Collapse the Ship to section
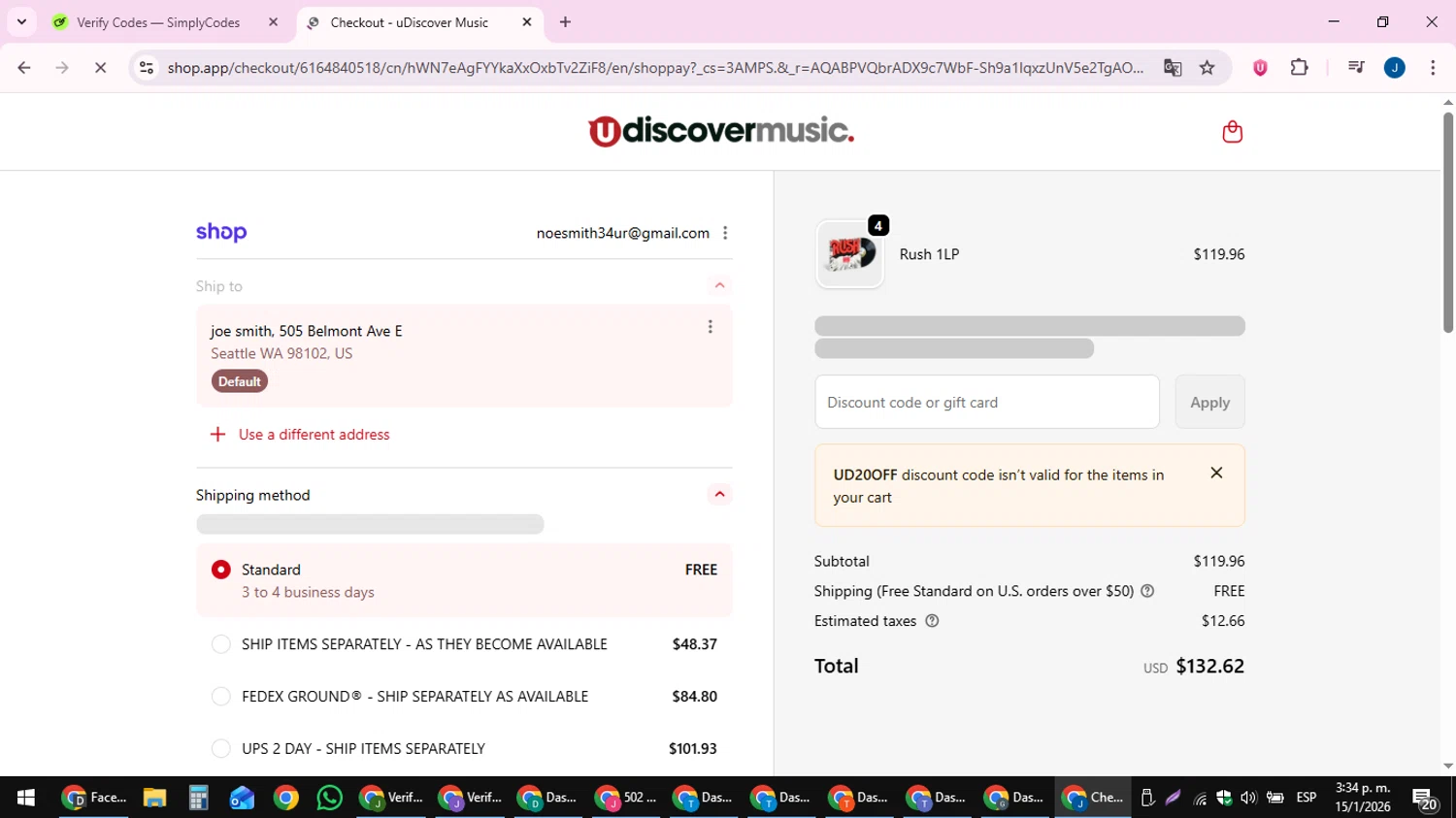 click(x=719, y=285)
